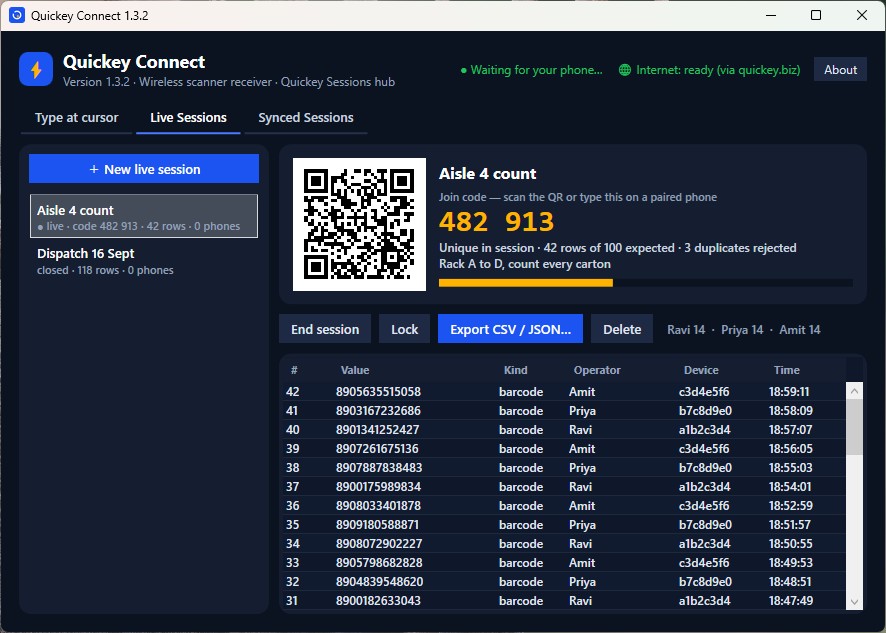Click barcode value 8908072902227
This screenshot has width=886, height=633.
pyautogui.click(x=379, y=544)
